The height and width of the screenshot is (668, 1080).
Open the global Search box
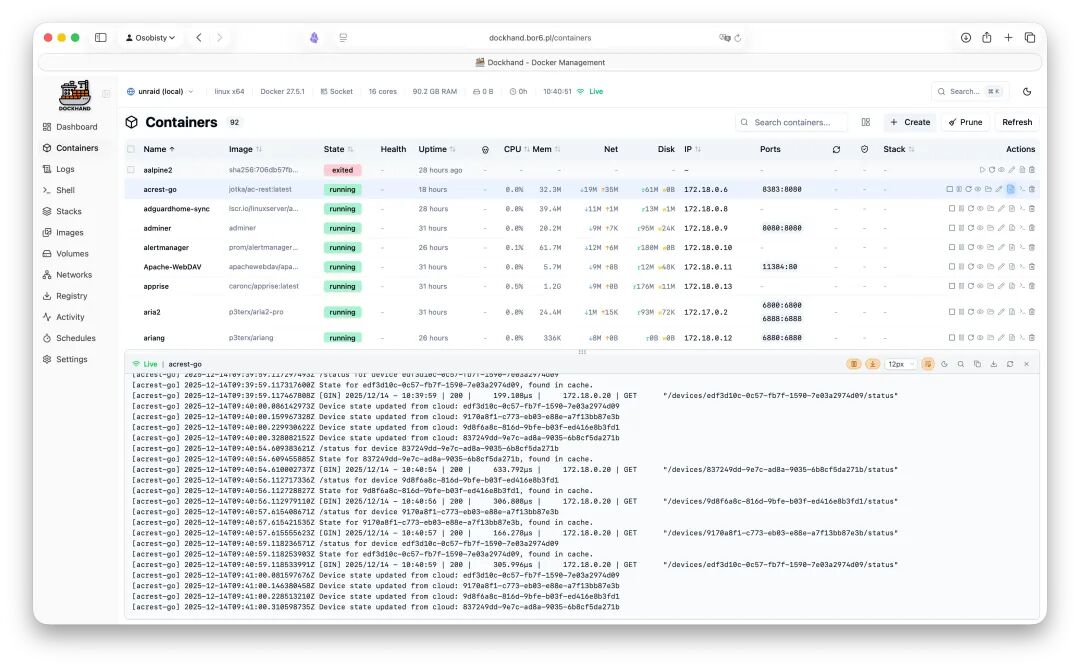pos(968,92)
